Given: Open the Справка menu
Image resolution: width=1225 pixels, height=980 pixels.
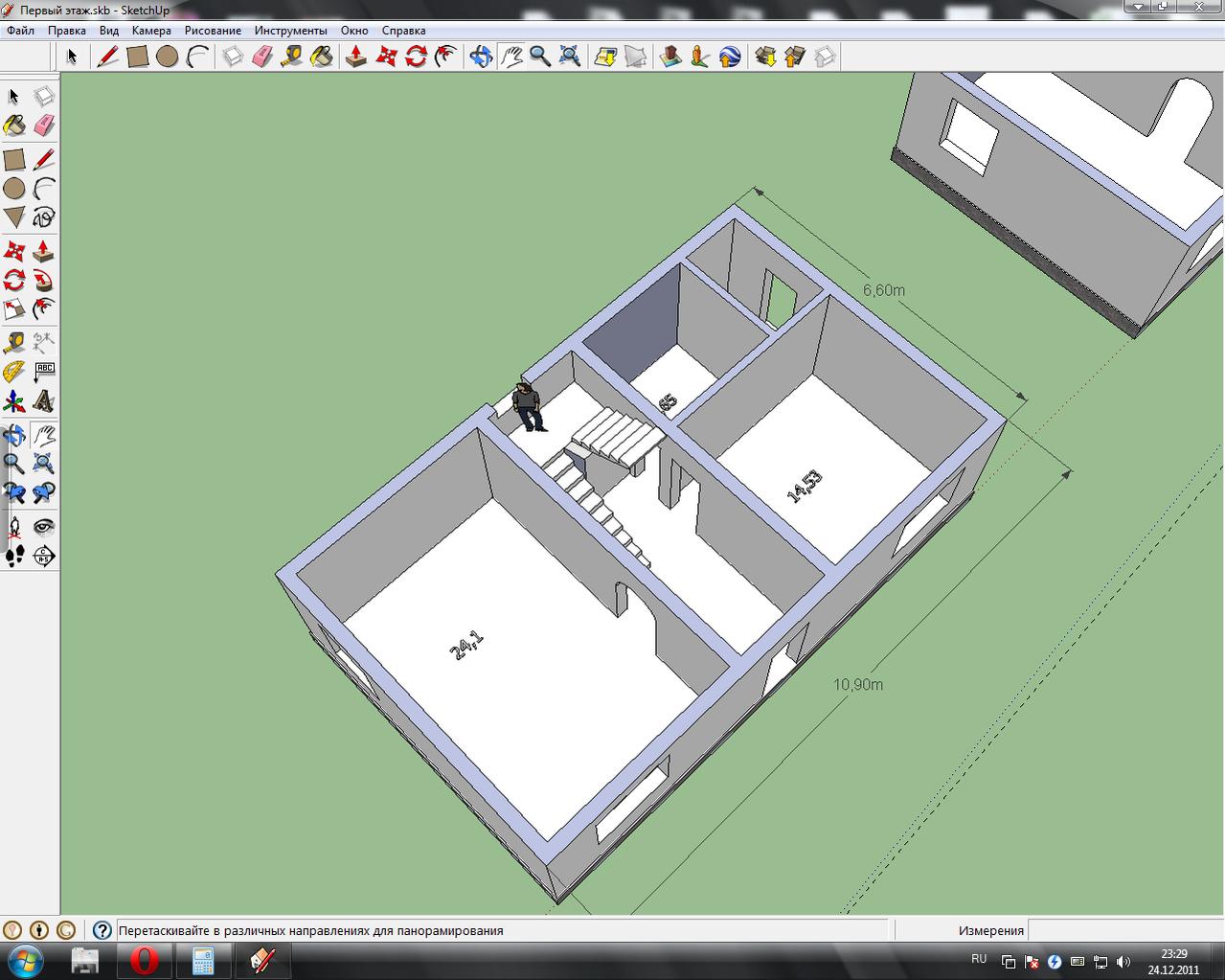Looking at the screenshot, I should 403,31.
